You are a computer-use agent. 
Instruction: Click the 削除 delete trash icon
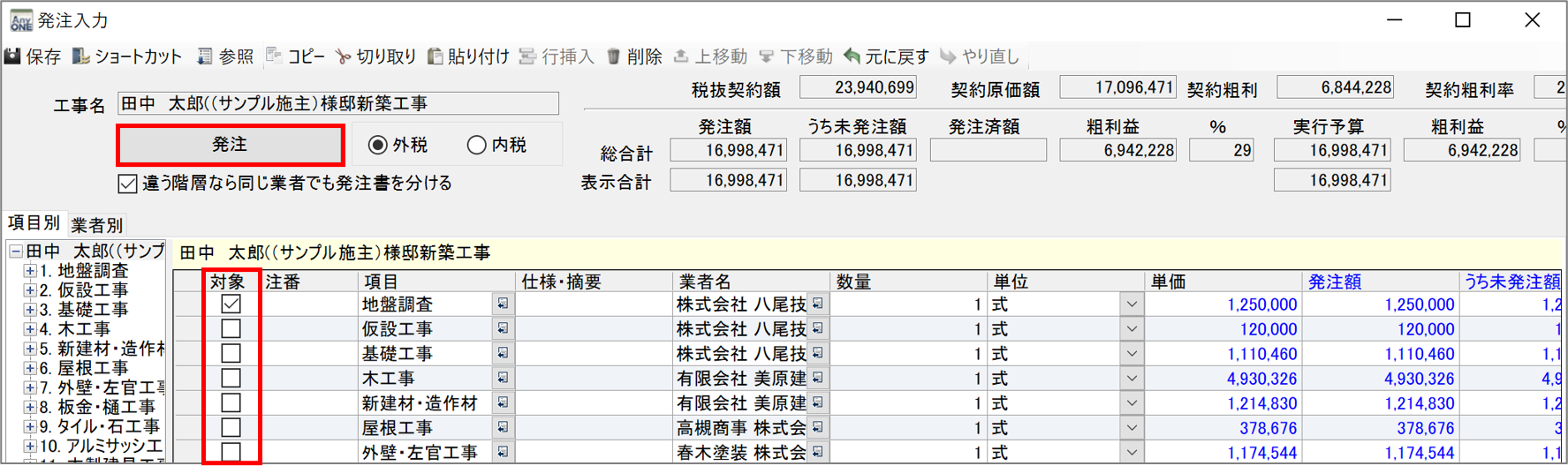(x=613, y=56)
